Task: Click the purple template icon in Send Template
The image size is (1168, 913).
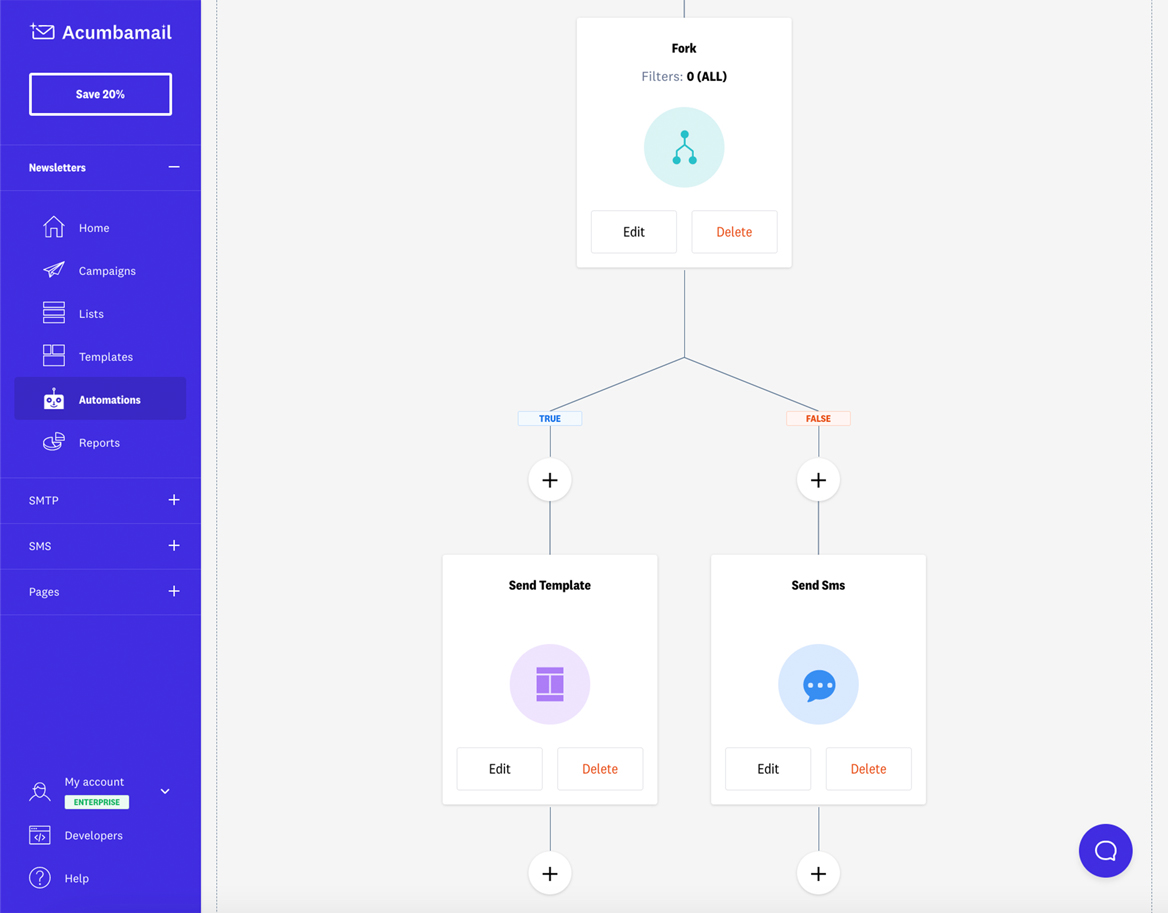Action: 549,684
